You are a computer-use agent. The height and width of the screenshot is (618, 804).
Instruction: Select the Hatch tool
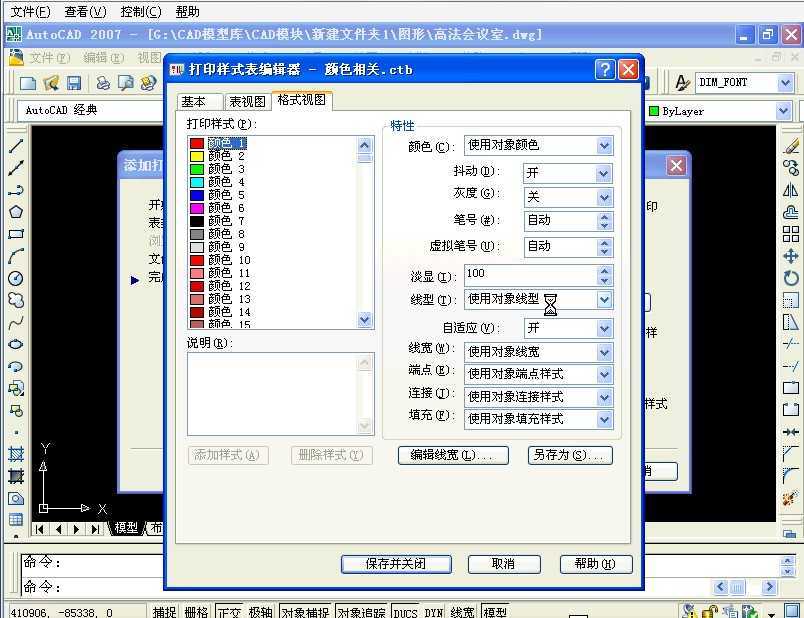(x=16, y=454)
